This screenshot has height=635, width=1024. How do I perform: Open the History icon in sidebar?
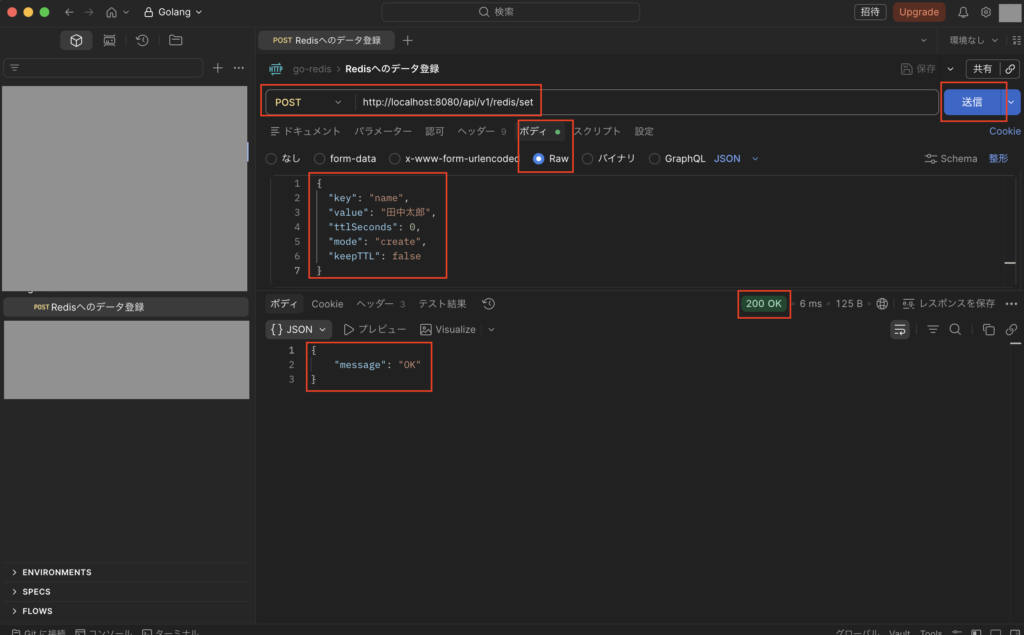click(142, 40)
